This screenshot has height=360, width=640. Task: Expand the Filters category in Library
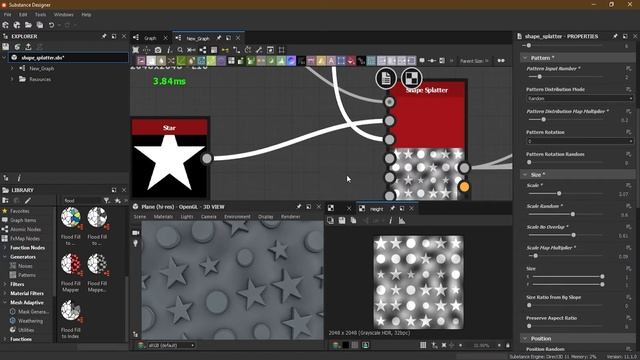[5, 284]
